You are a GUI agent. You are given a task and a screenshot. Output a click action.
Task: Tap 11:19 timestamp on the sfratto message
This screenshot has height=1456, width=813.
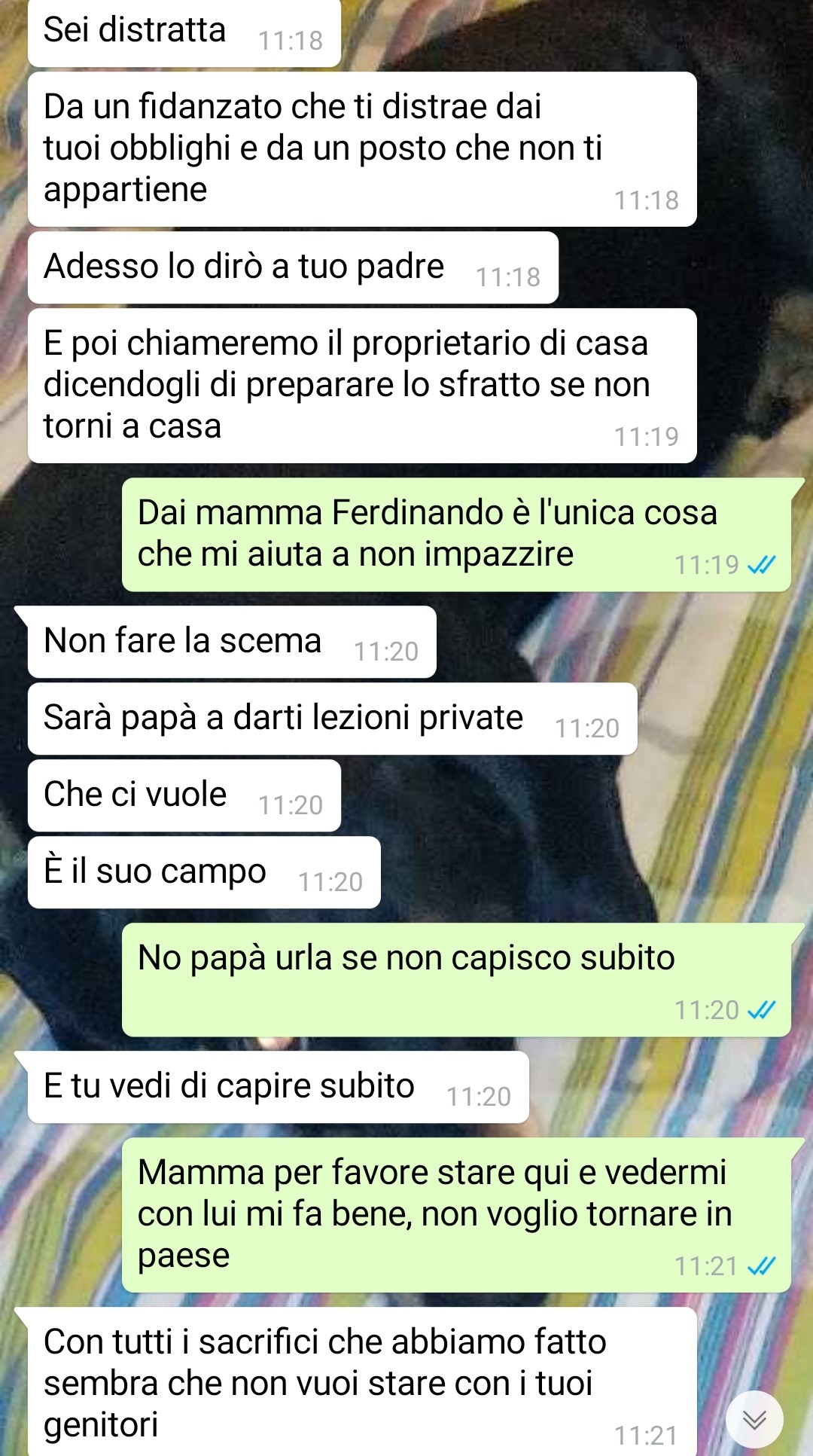point(647,437)
